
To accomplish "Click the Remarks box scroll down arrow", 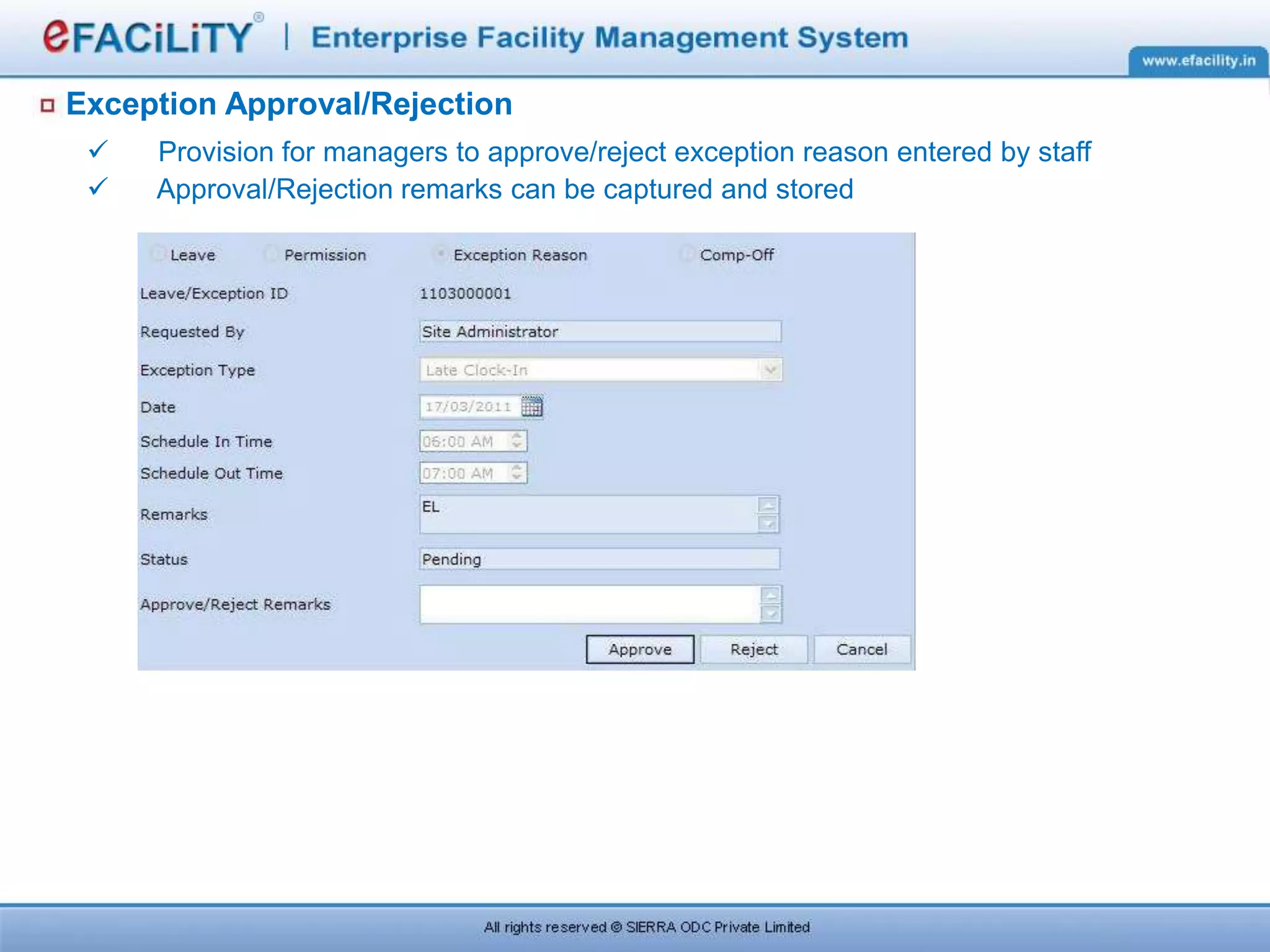I will pyautogui.click(x=768, y=524).
